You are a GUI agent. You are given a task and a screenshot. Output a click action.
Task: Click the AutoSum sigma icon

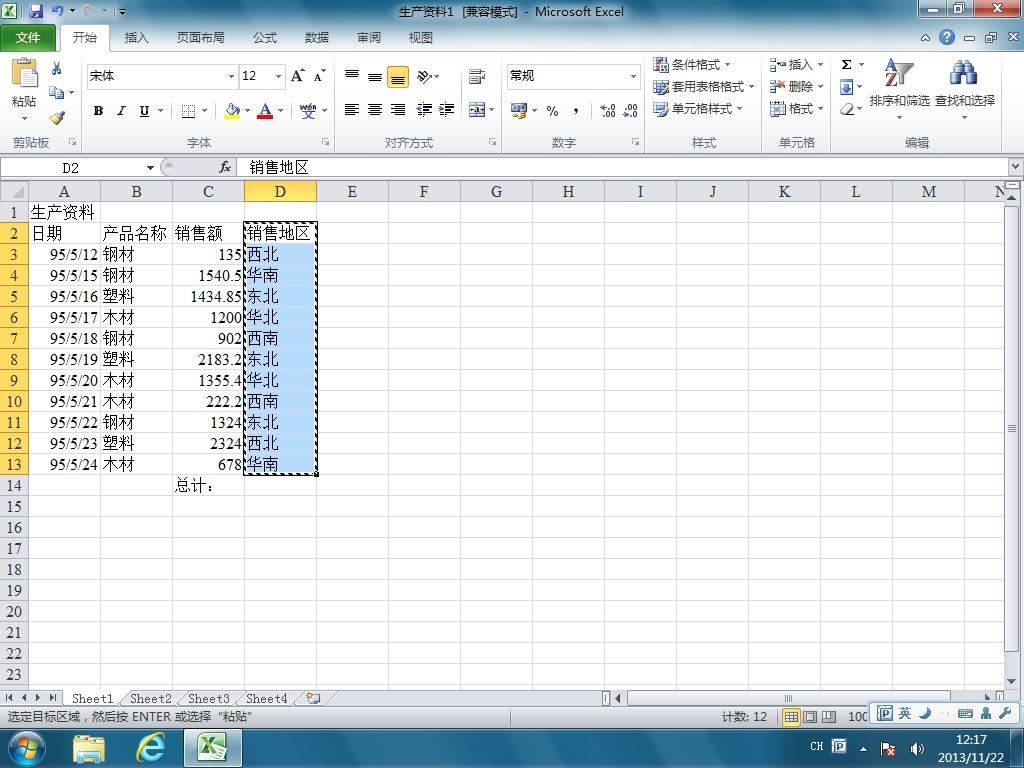846,65
